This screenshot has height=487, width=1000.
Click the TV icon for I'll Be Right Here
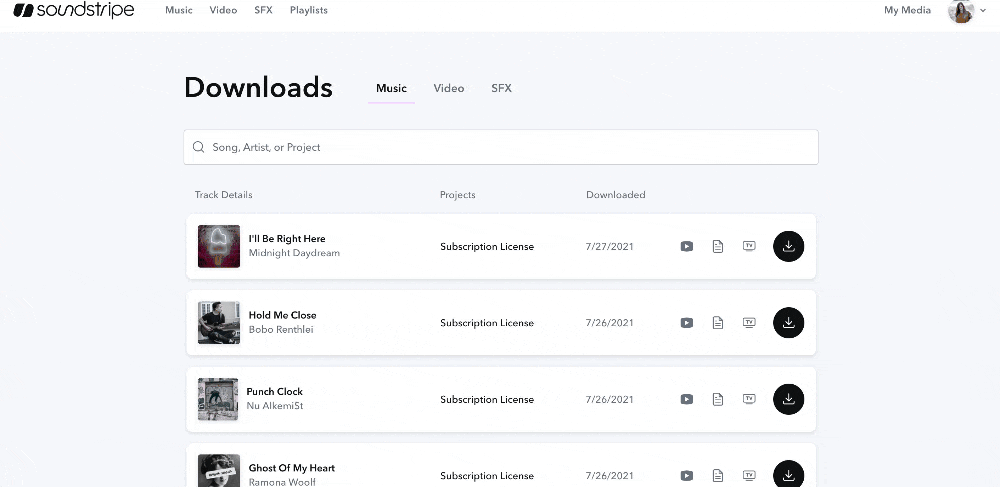[748, 246]
